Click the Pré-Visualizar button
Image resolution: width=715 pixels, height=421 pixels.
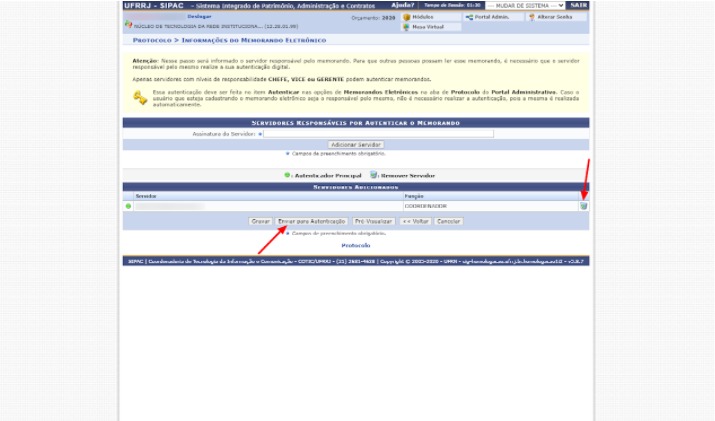[373, 221]
